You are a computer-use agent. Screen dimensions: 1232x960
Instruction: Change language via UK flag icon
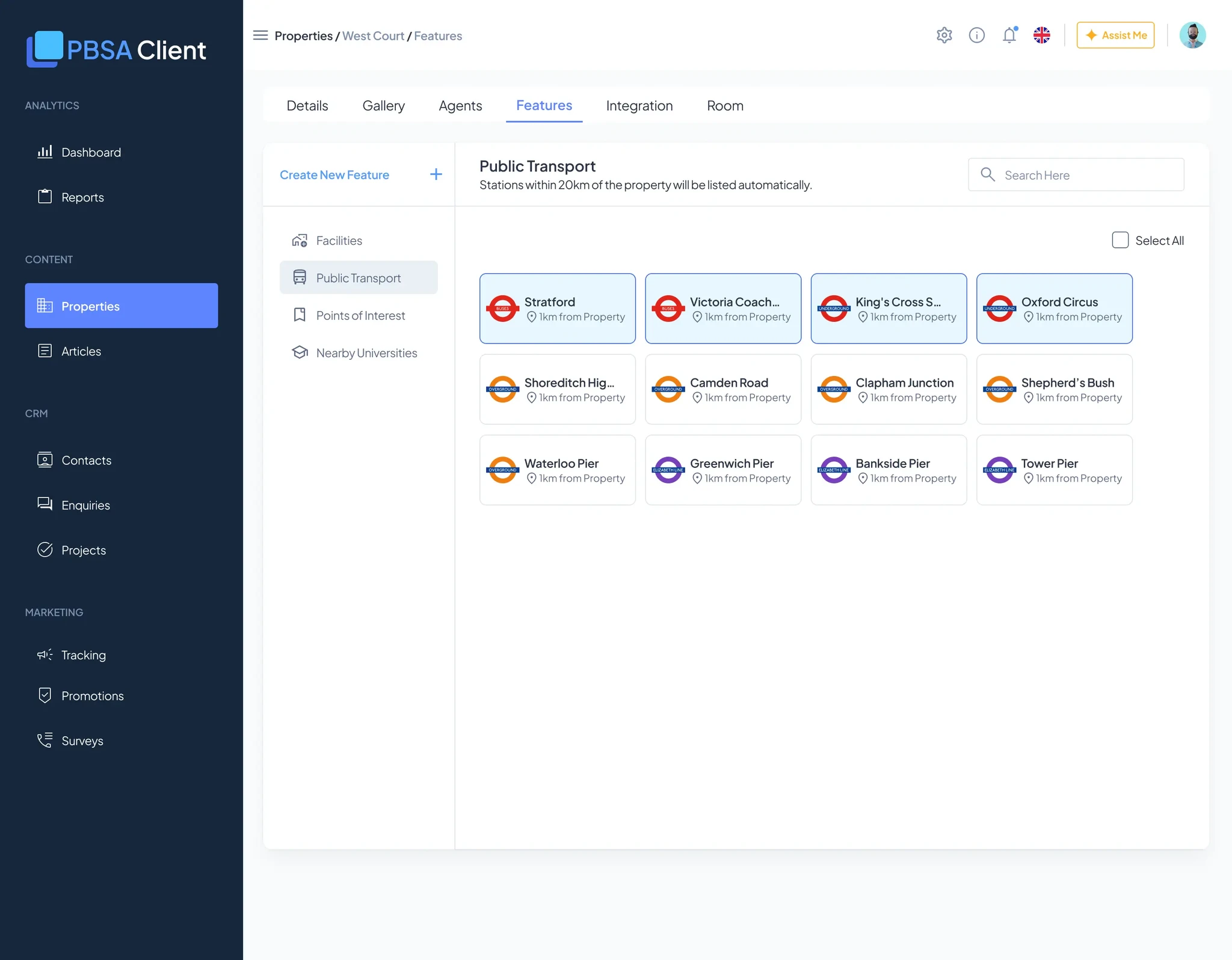[x=1042, y=35]
